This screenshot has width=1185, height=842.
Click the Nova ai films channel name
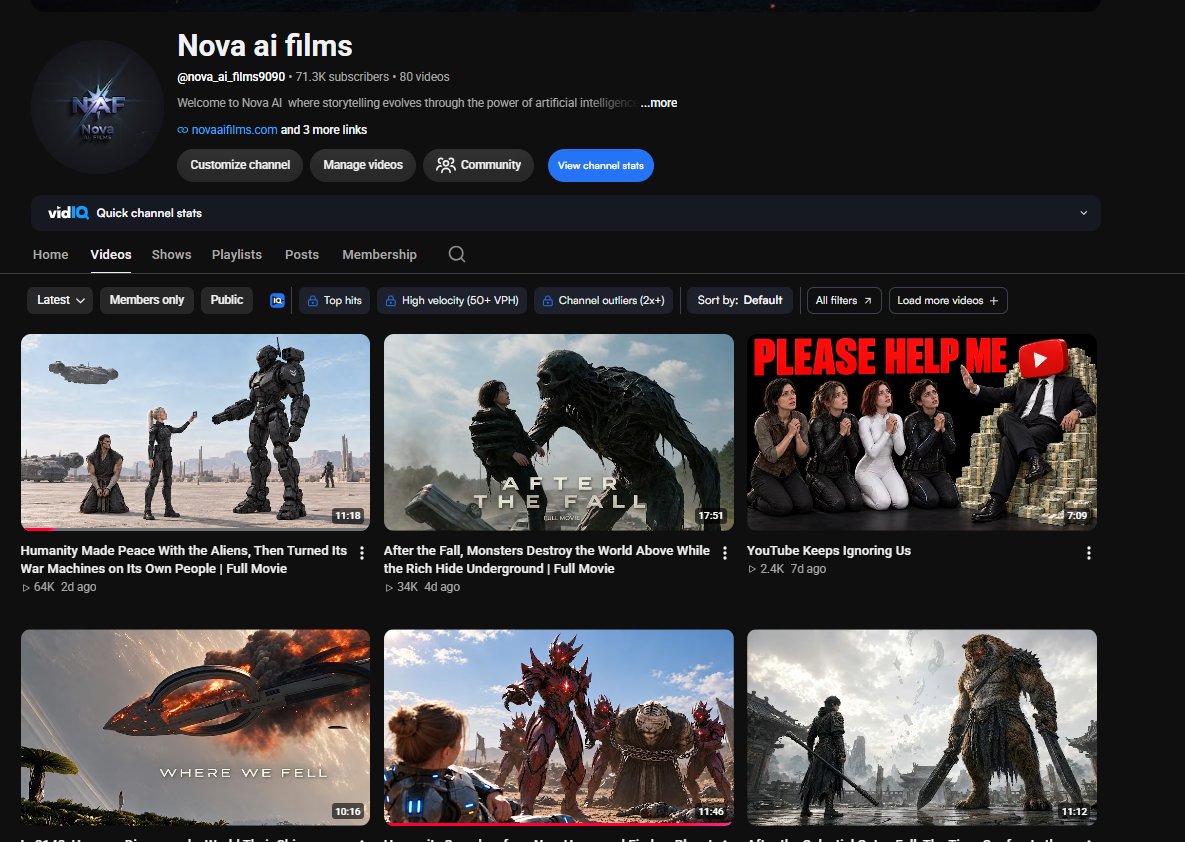[265, 45]
